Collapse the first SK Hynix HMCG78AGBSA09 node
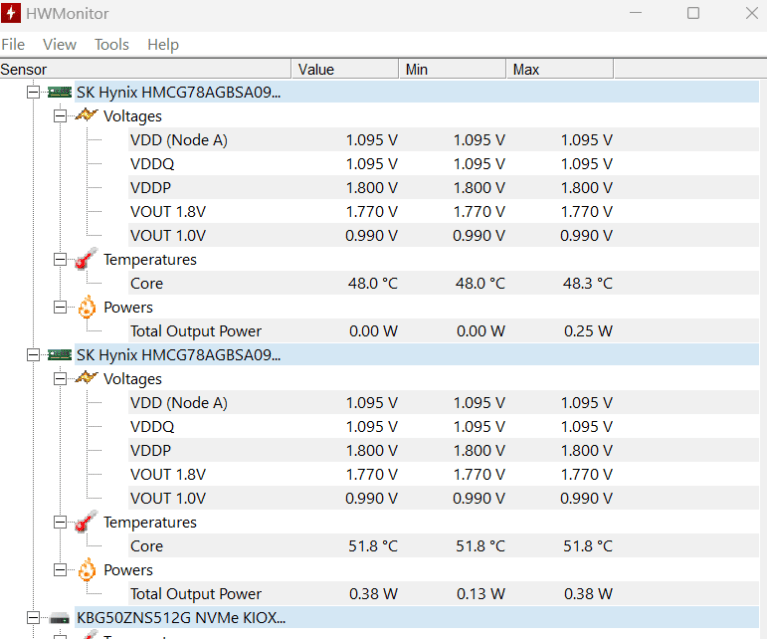Viewport: 767px width, 639px height. [x=33, y=92]
